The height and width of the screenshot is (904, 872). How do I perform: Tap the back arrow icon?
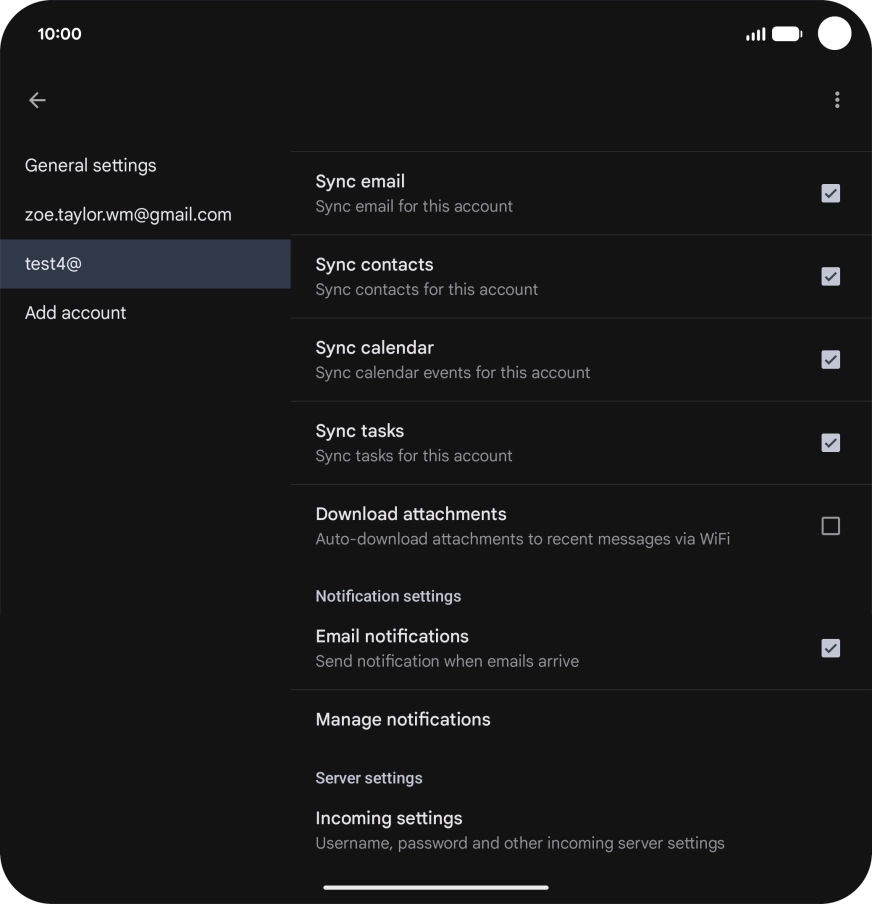[37, 100]
